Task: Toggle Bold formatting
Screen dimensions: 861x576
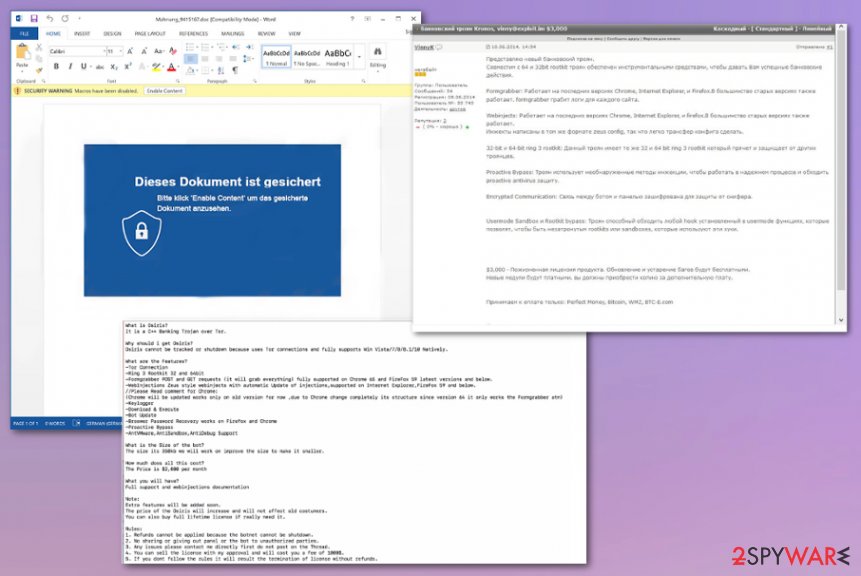Action: pyautogui.click(x=56, y=66)
